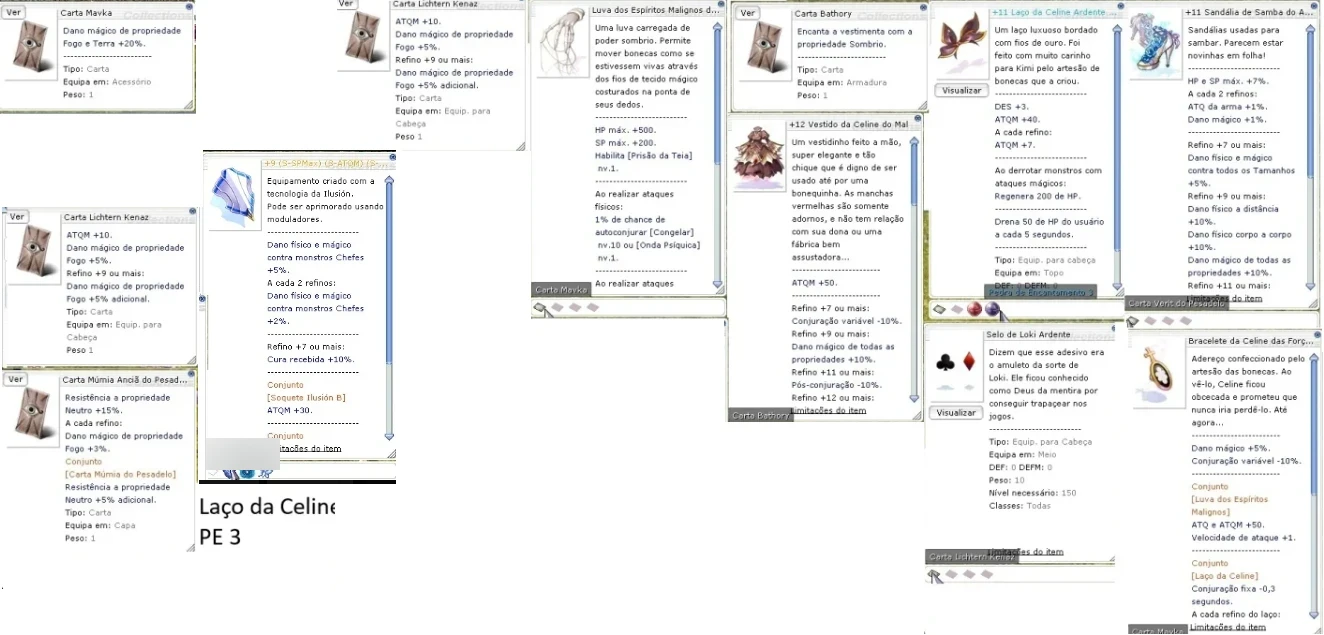The height and width of the screenshot is (635, 1324).
Task: Click Limitações do item in Vestido window
Action: (830, 410)
